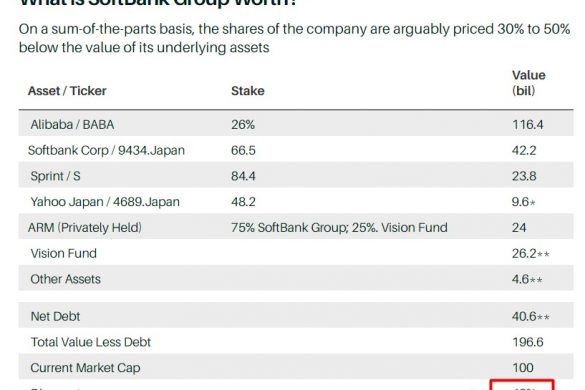585x390 pixels.
Task: Click the Asset / Ticker column header
Action: pyautogui.click(x=67, y=91)
